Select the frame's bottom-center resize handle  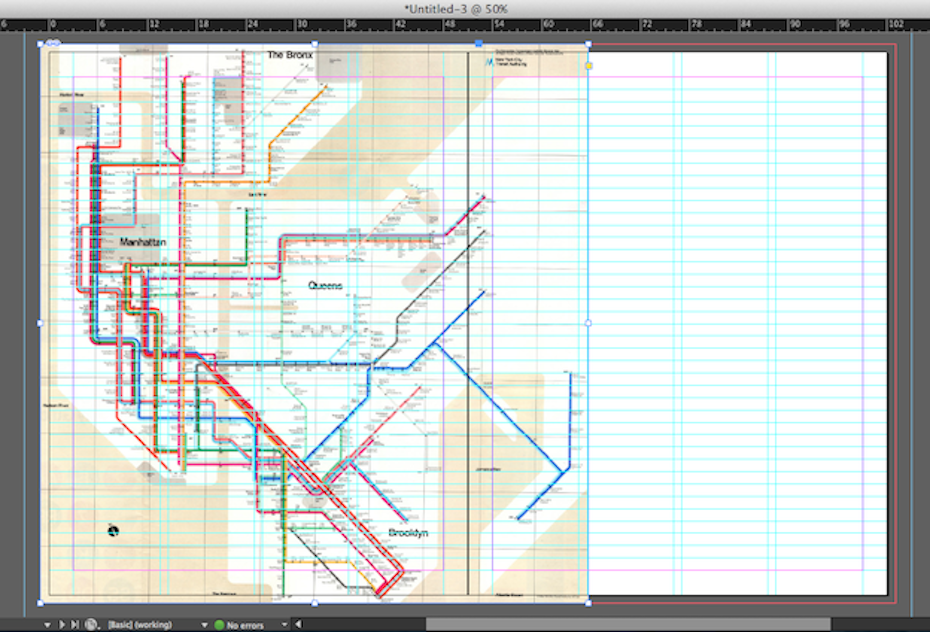point(315,602)
